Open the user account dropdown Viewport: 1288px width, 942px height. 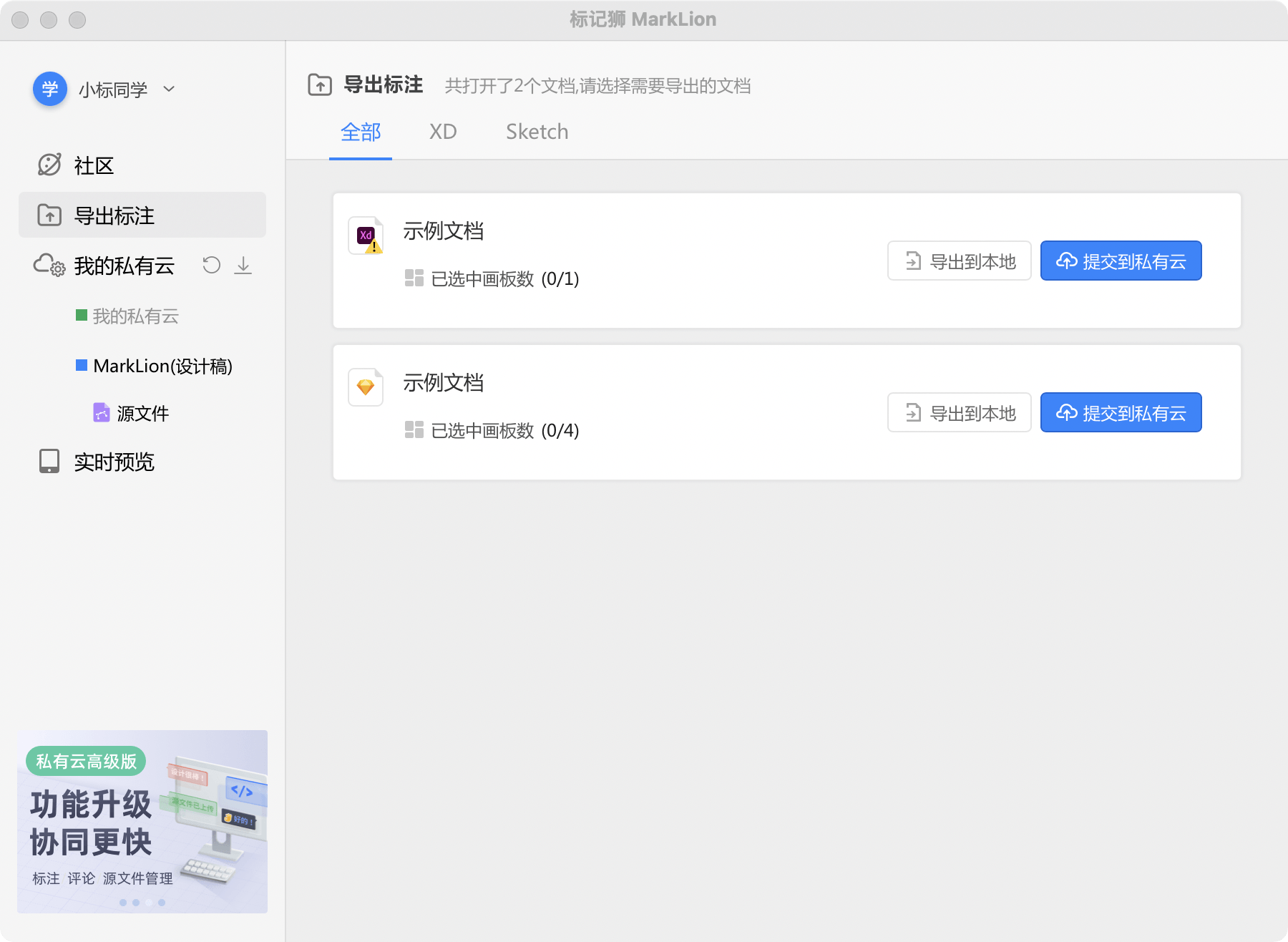click(170, 89)
